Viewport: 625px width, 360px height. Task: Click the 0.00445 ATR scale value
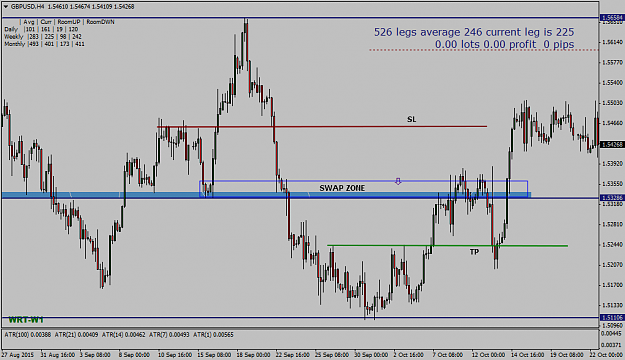pyautogui.click(x=612, y=333)
